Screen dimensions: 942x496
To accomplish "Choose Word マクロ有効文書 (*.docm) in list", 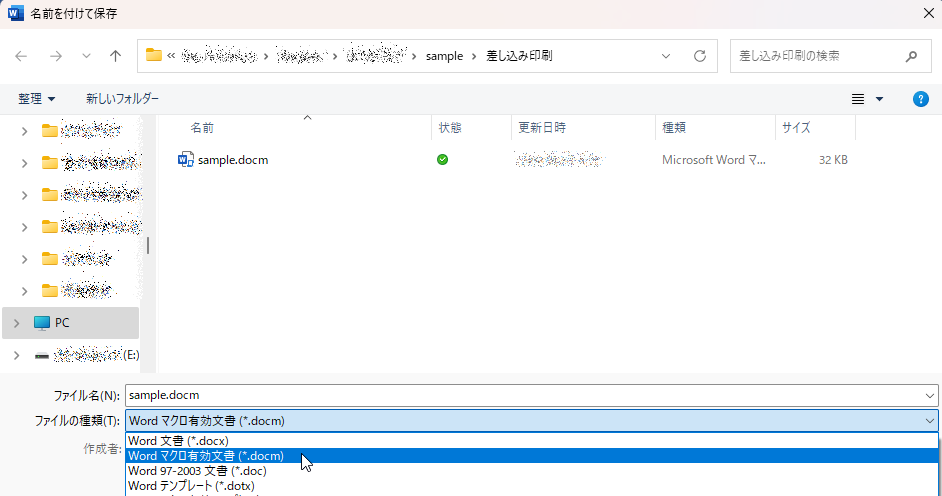I will click(x=532, y=456).
